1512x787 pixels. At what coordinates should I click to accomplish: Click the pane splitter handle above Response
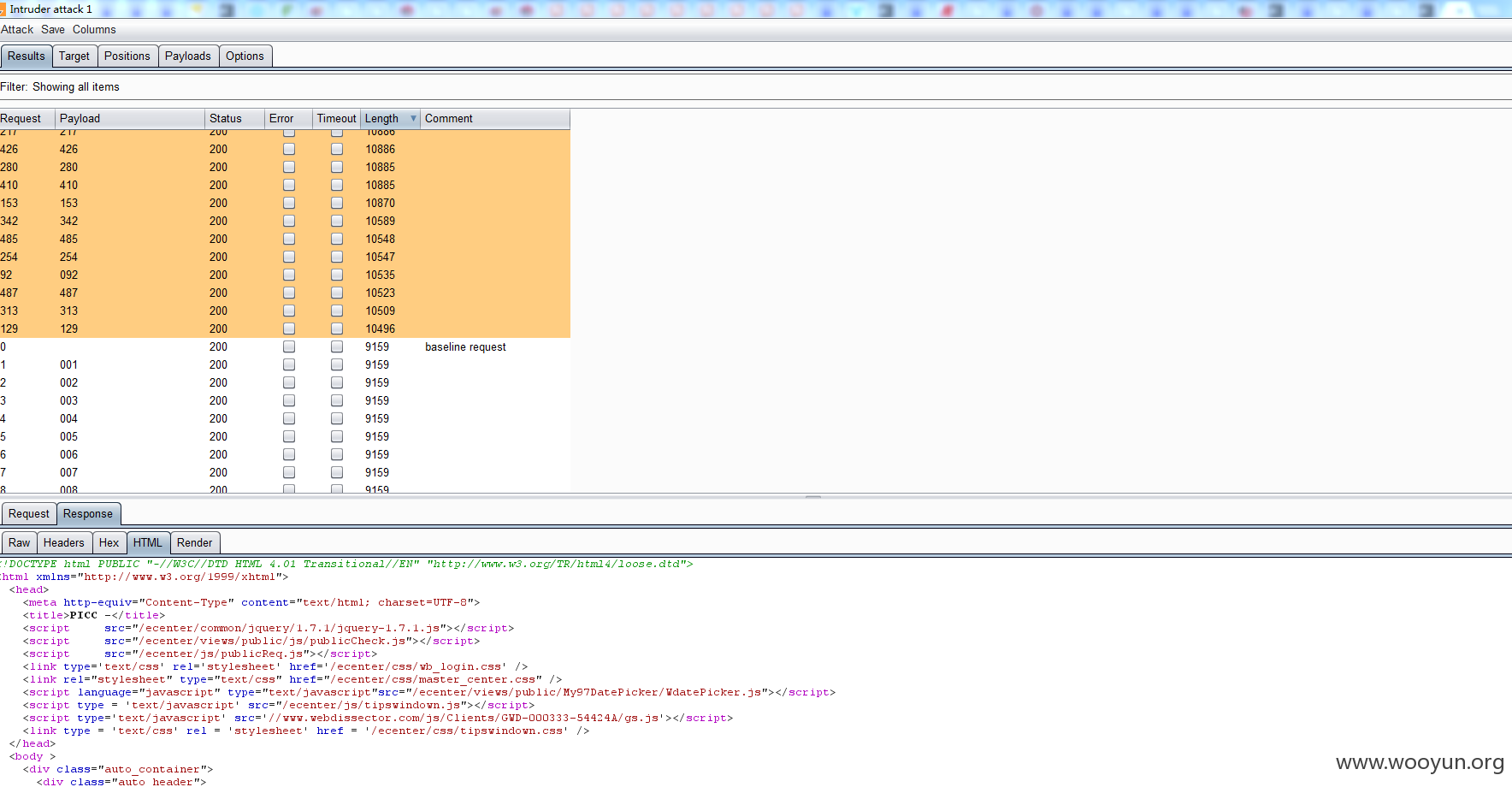point(813,496)
